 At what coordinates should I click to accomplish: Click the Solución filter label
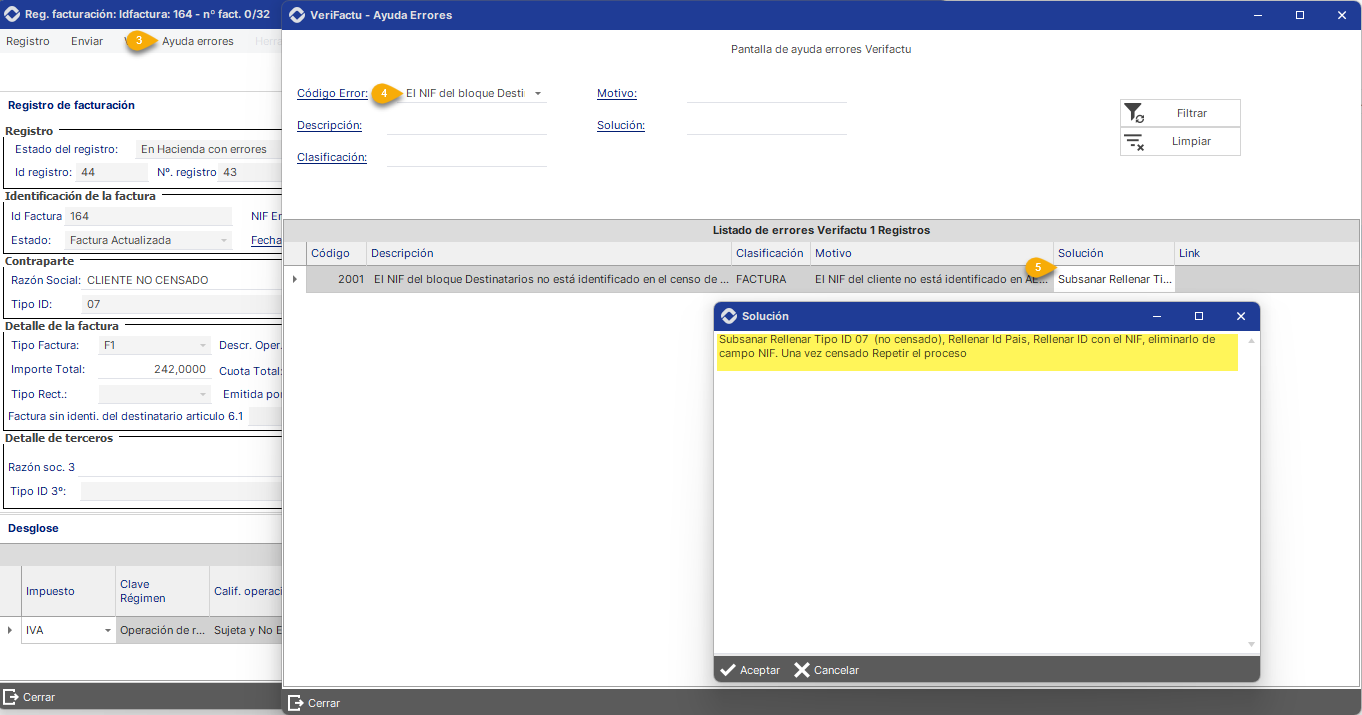621,126
